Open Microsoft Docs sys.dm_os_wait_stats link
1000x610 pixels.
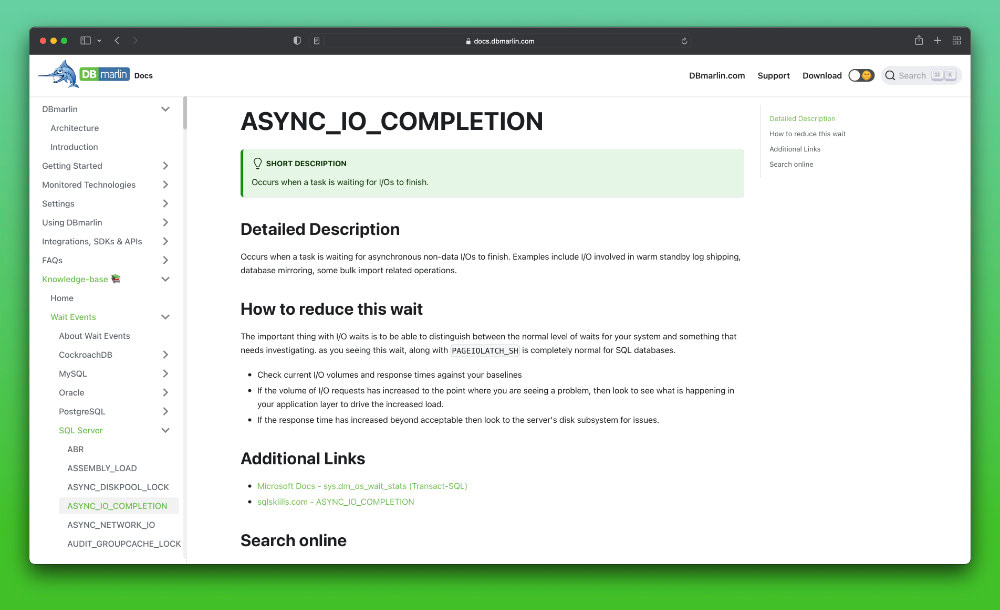[362, 486]
